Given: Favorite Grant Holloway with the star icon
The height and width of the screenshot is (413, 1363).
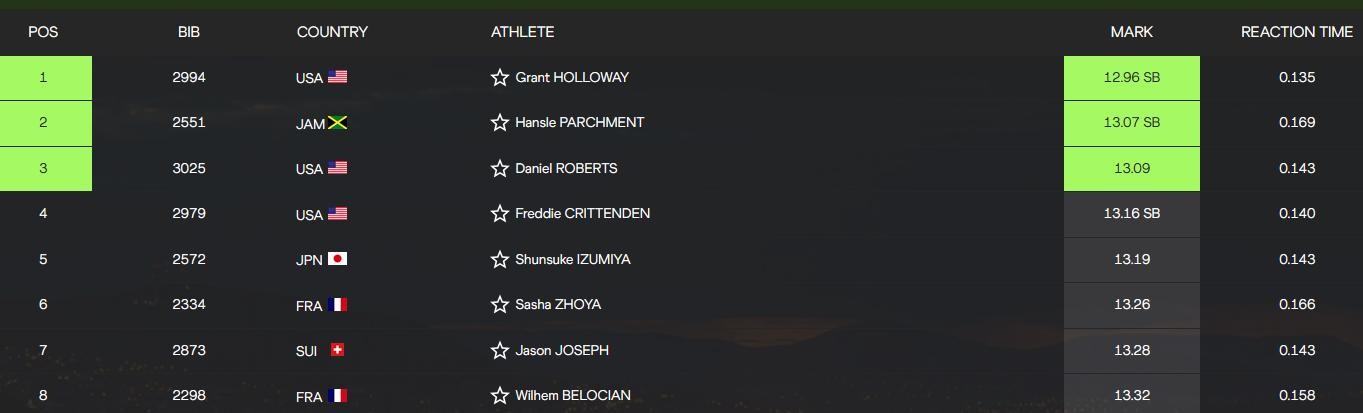Looking at the screenshot, I should click(x=500, y=77).
